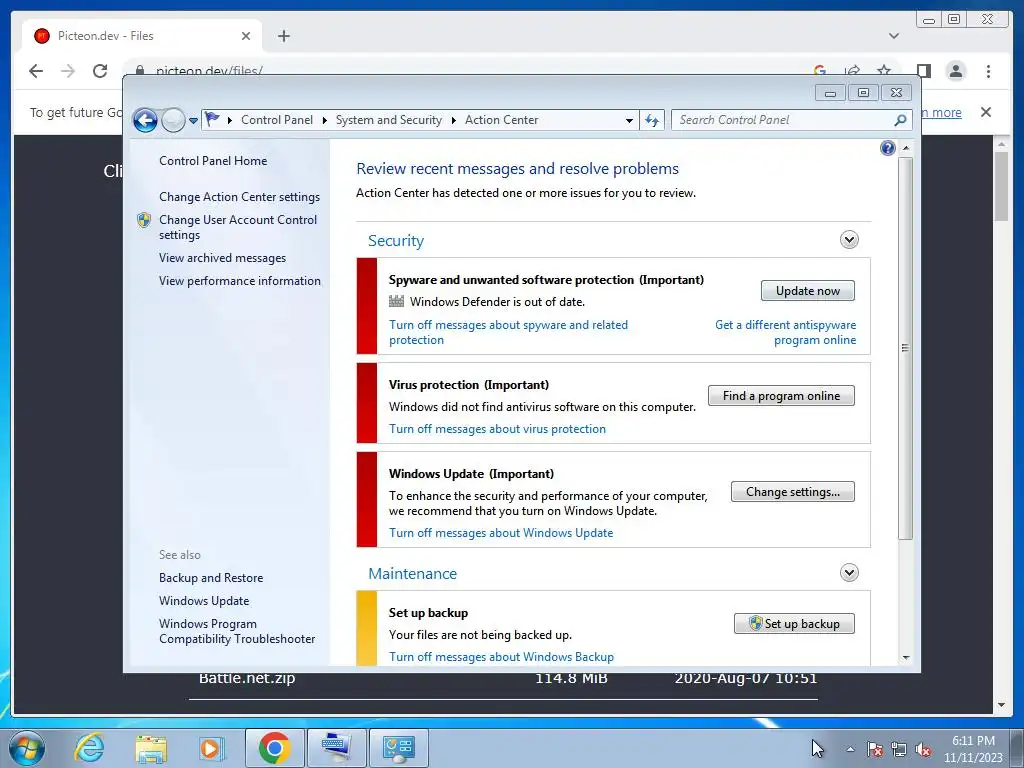
Task: Close the Picteon.dev tab in Chrome
Action: 246,36
